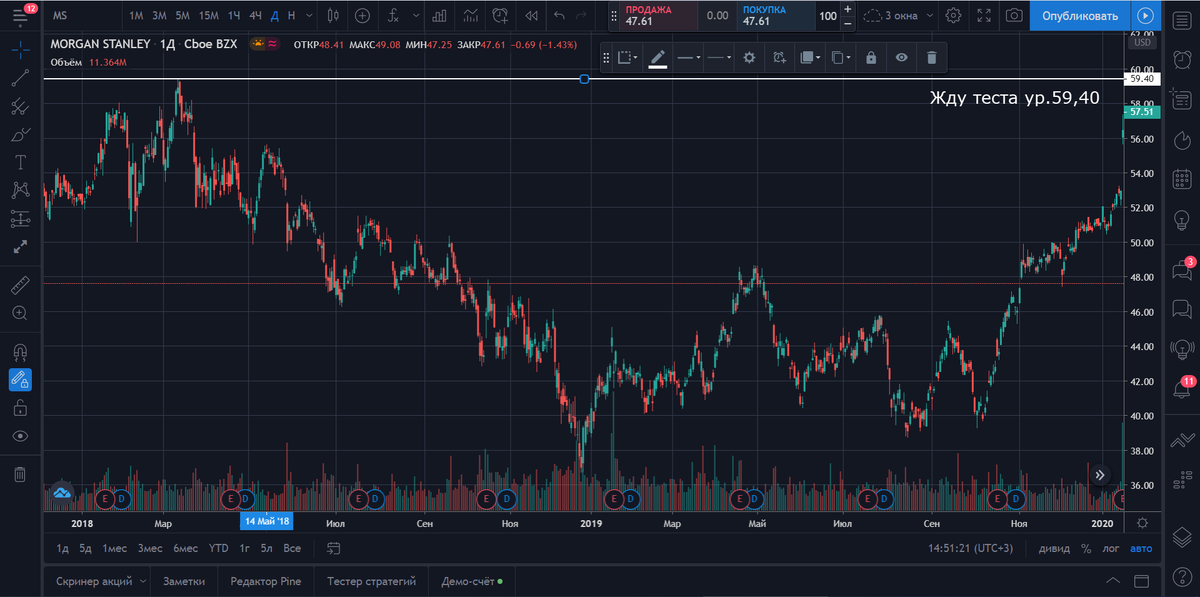Select the brush geometric shapes tool
The height and width of the screenshot is (597, 1200).
[20, 134]
